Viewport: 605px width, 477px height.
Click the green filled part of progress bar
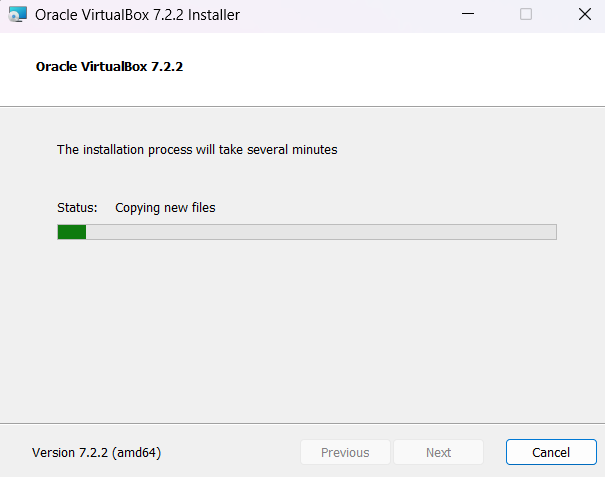(x=71, y=232)
